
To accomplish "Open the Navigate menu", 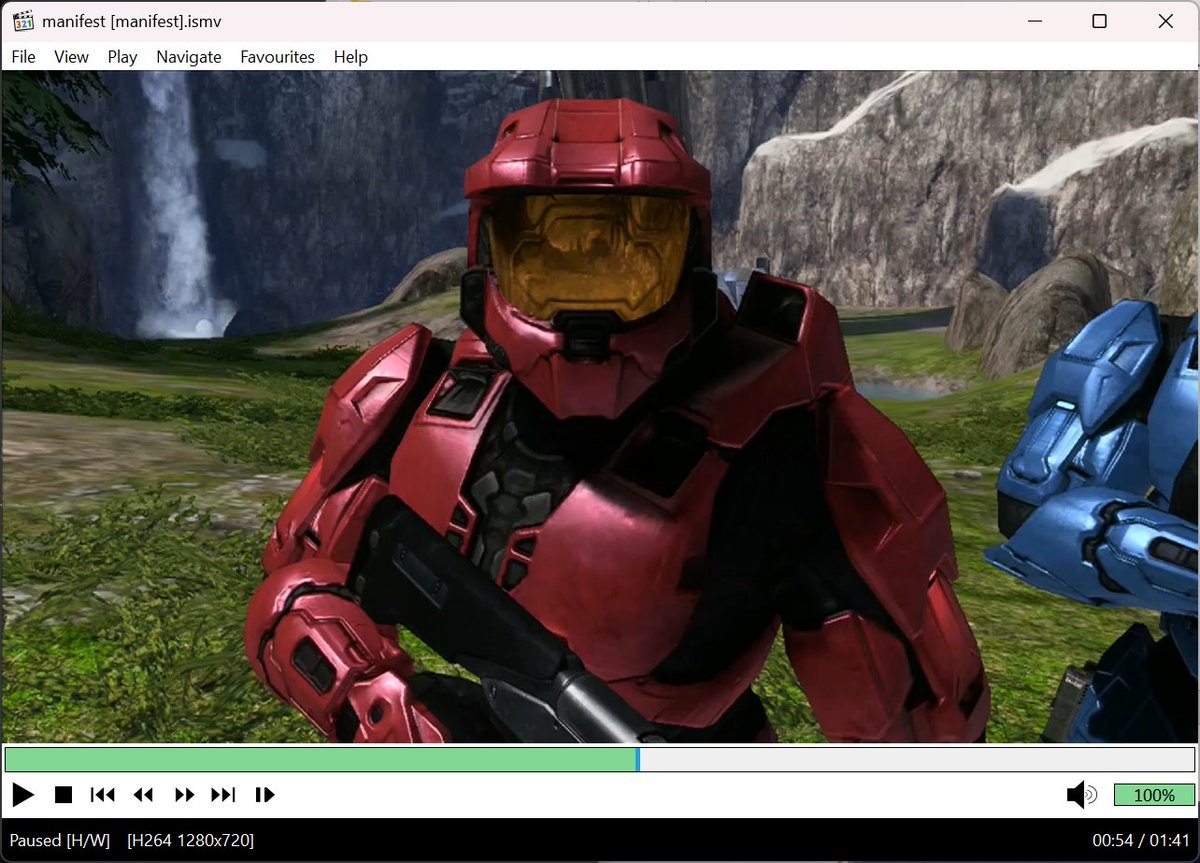I will pyautogui.click(x=189, y=57).
